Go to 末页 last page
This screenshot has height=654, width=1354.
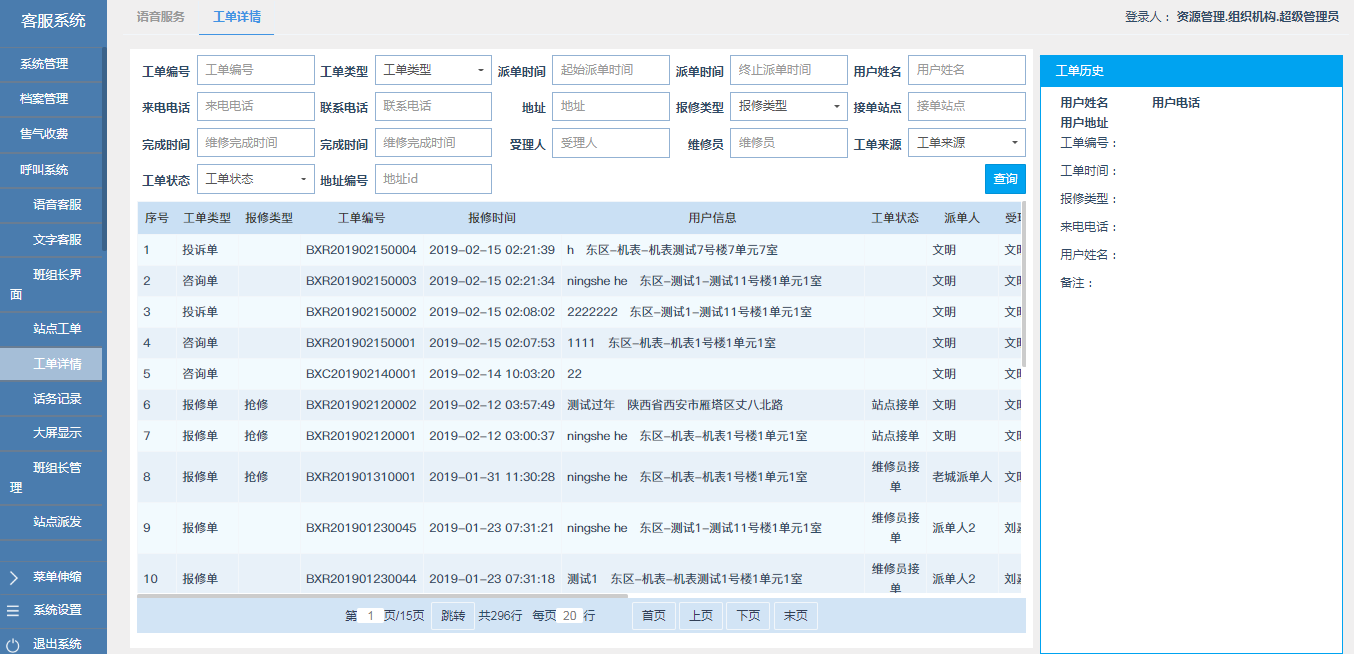point(796,616)
